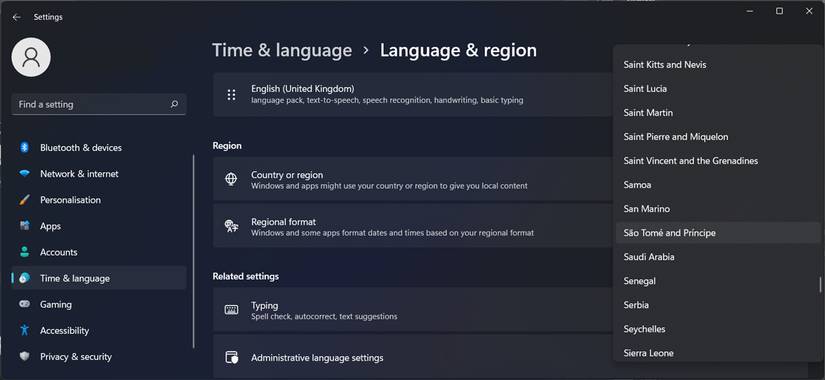The image size is (825, 380).
Task: Open Gaming settings section
Action: click(x=99, y=304)
